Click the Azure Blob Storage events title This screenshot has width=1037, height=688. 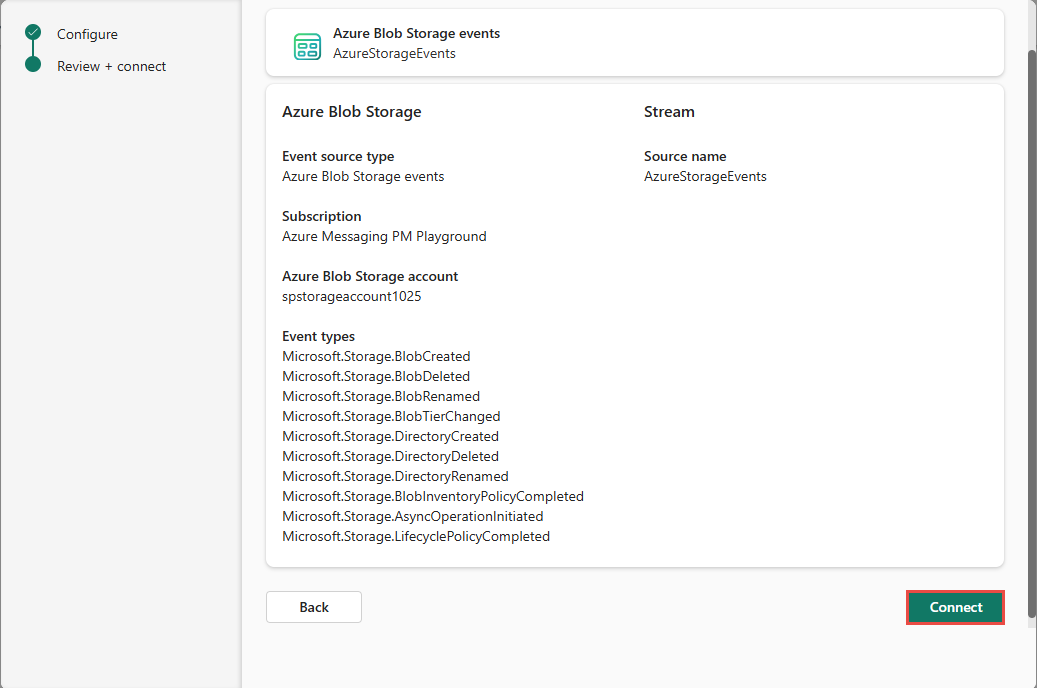coord(416,33)
